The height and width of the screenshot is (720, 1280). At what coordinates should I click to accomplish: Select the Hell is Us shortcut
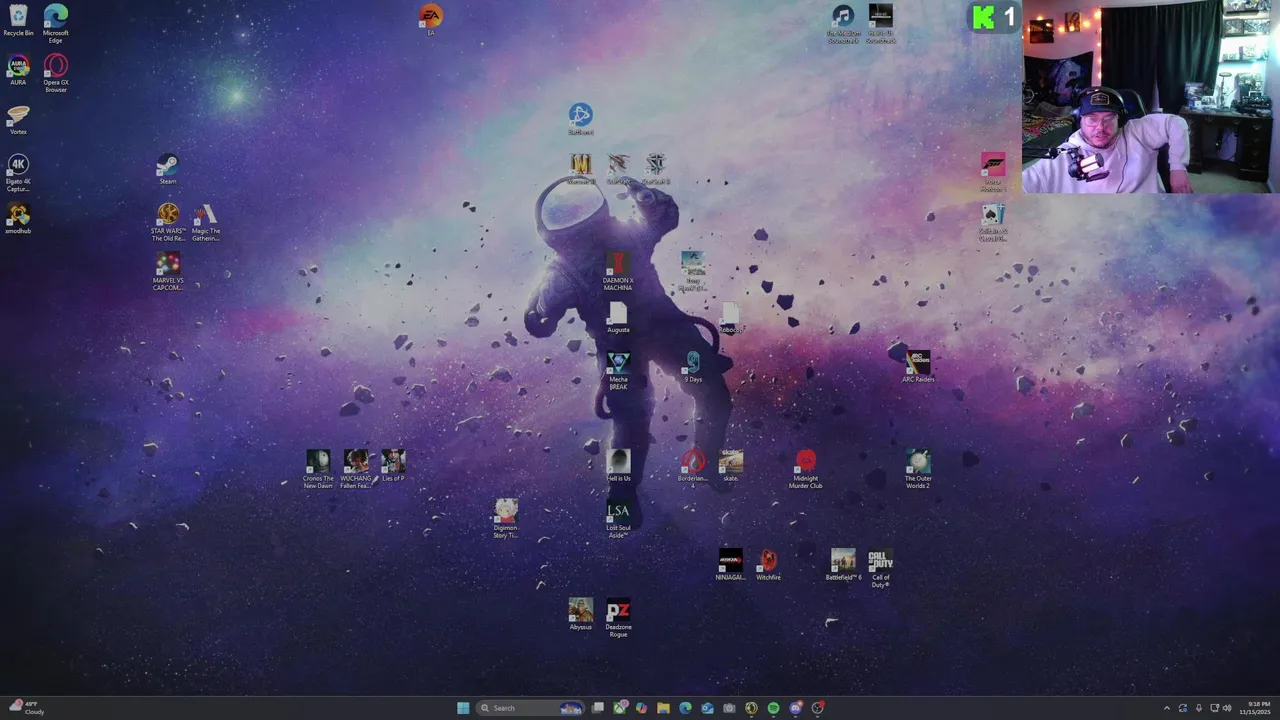pyautogui.click(x=618, y=466)
